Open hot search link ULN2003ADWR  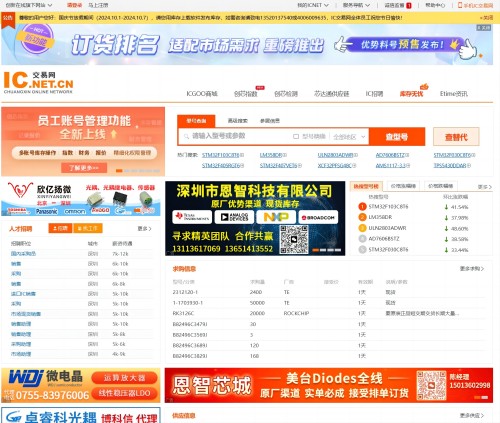[335, 155]
